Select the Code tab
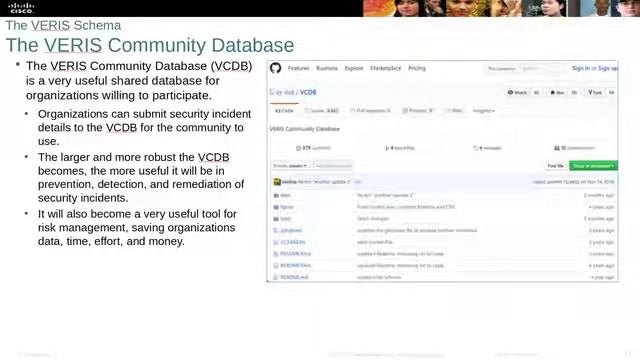 click(284, 111)
